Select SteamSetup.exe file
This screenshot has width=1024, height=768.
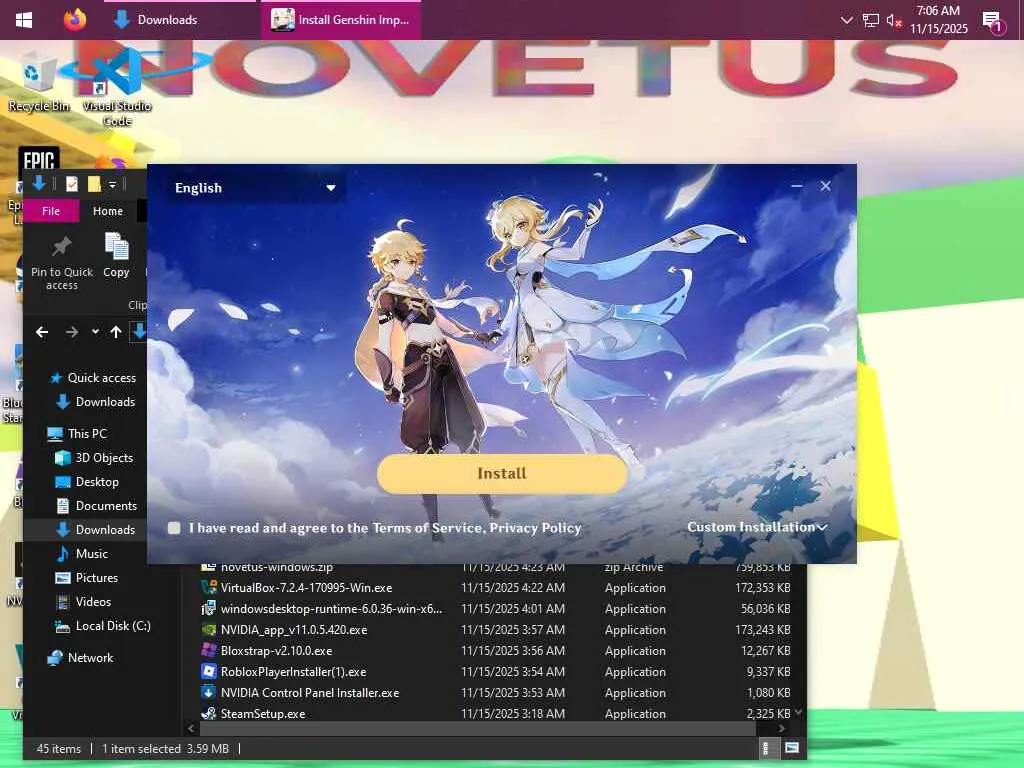tap(263, 713)
